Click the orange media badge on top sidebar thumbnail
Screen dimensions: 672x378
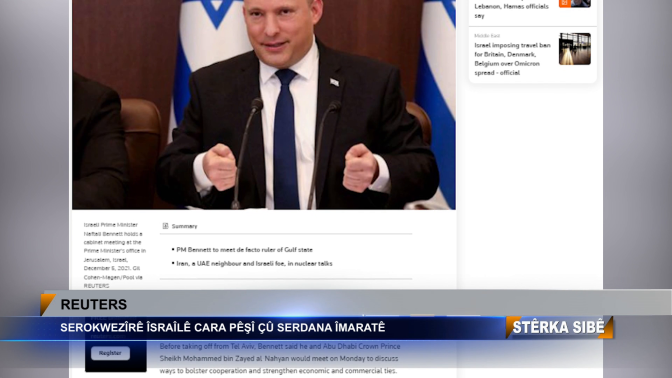point(565,3)
